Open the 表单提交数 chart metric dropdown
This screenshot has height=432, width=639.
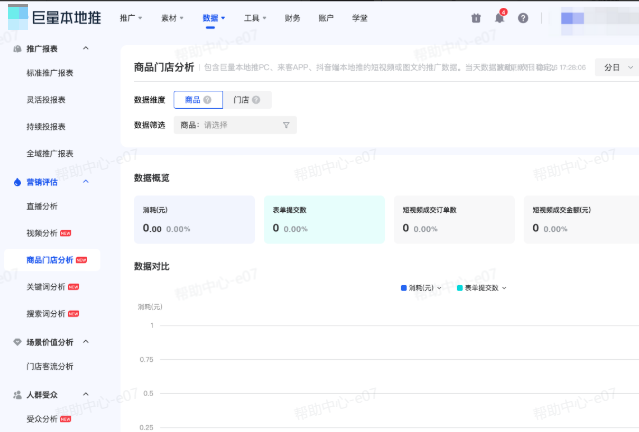click(x=482, y=288)
